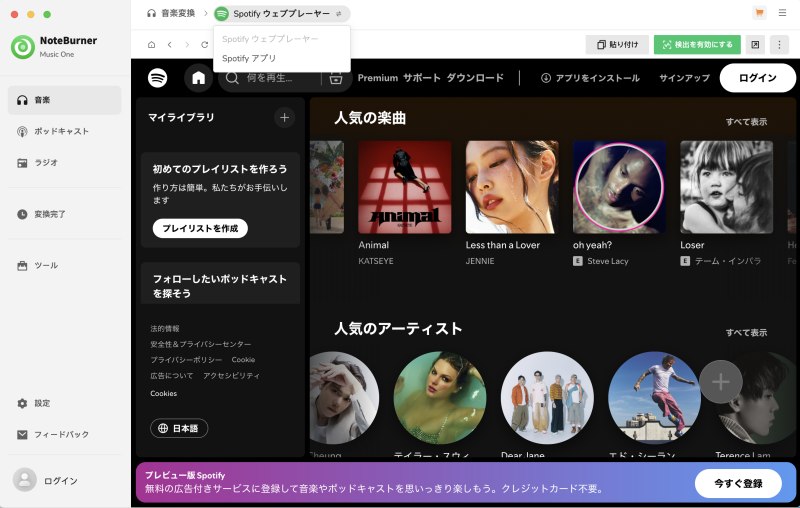Show all 人気の楽曲 via すべて表示
The width and height of the screenshot is (800, 508).
pos(746,122)
